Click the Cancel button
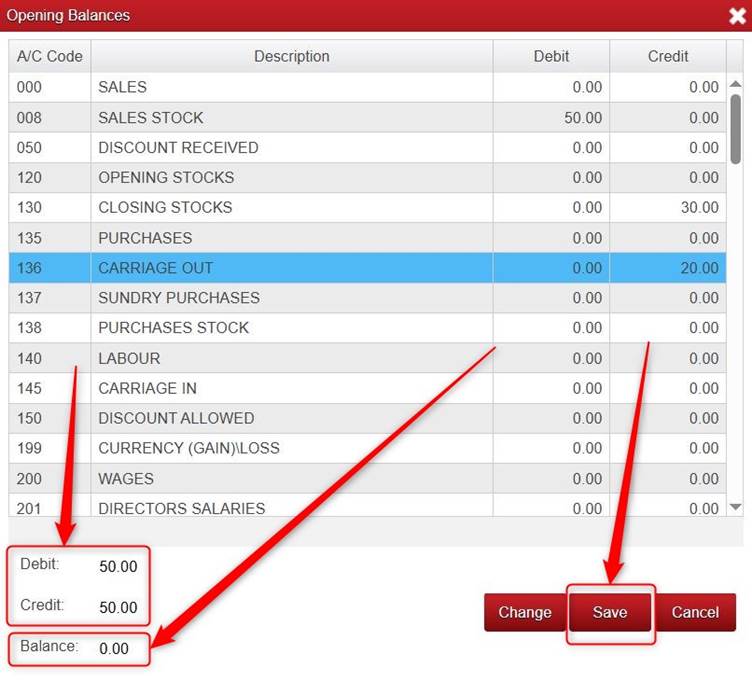This screenshot has height=682, width=752. 695,612
